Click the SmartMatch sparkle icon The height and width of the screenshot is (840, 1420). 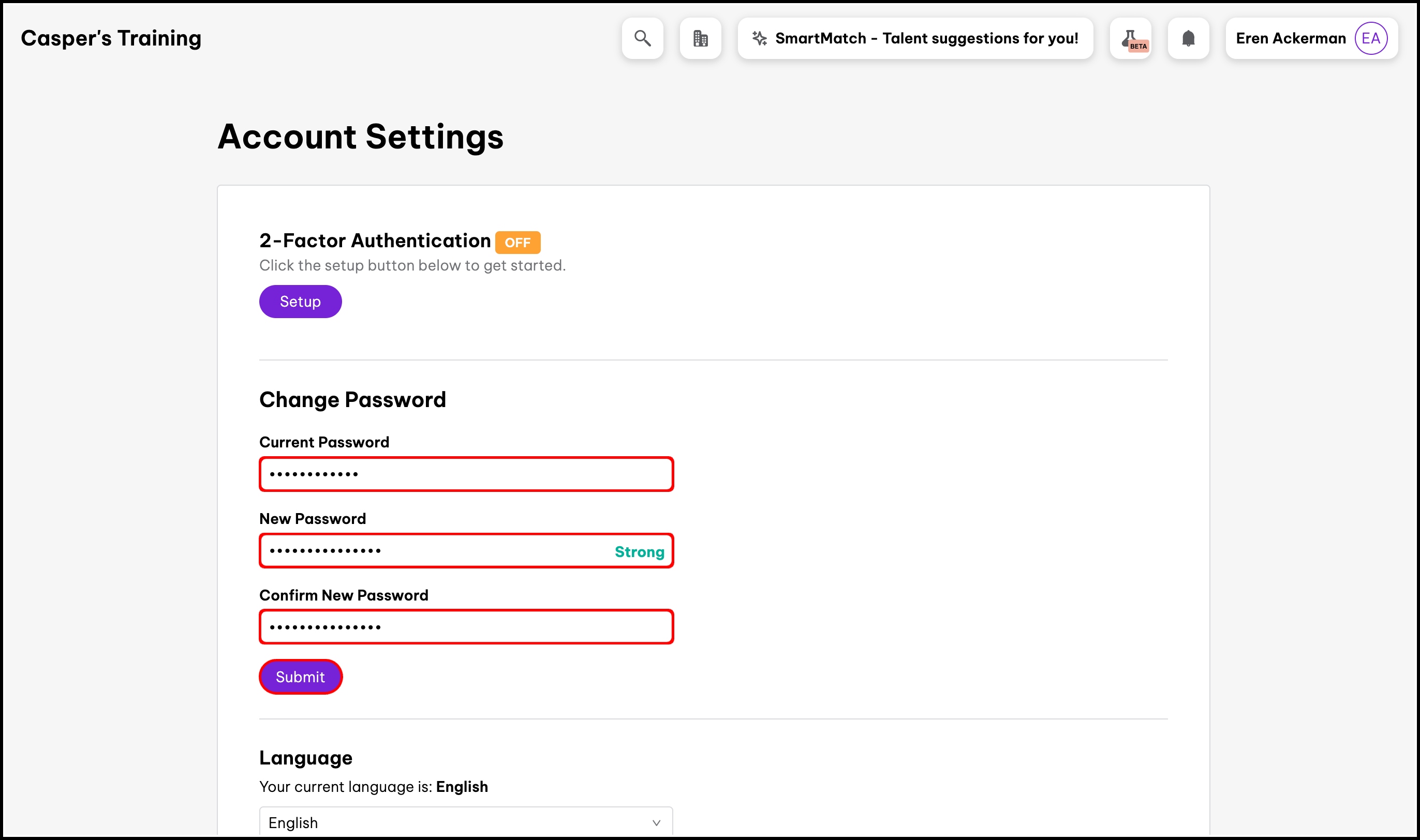tap(759, 38)
